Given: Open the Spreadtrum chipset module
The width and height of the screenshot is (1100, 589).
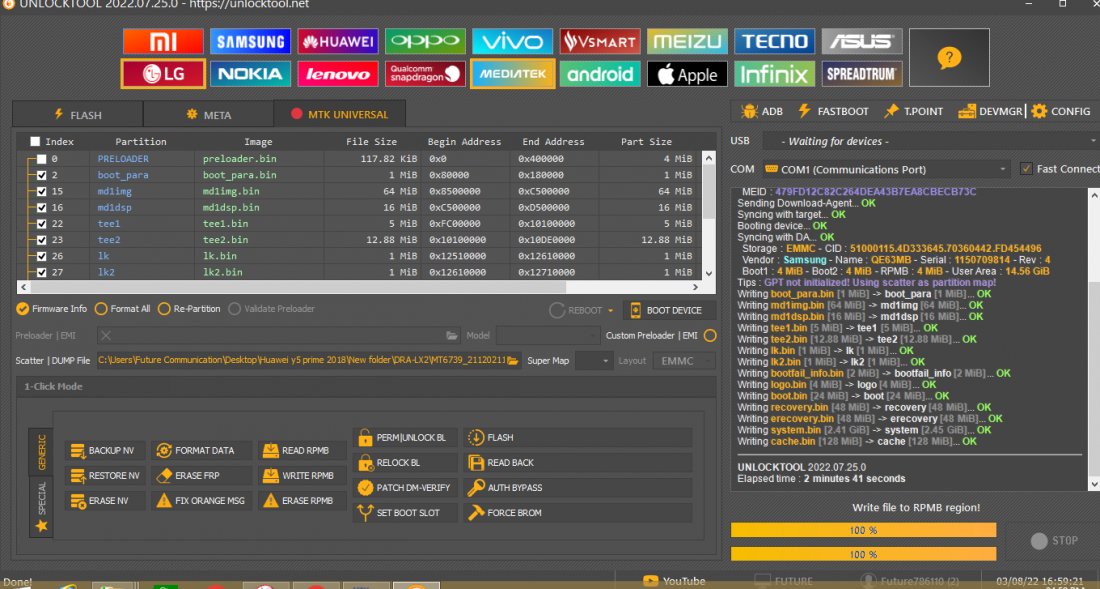Looking at the screenshot, I should click(861, 74).
